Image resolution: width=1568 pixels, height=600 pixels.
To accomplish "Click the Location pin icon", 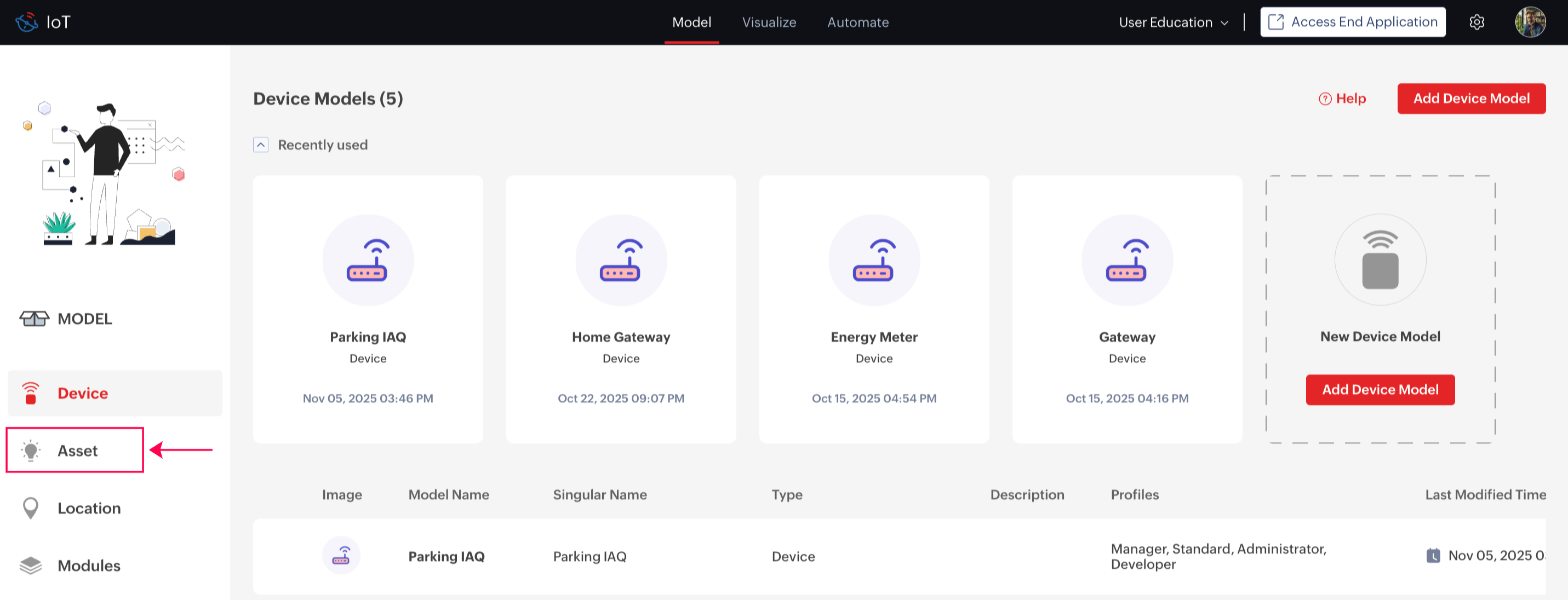I will [x=31, y=507].
